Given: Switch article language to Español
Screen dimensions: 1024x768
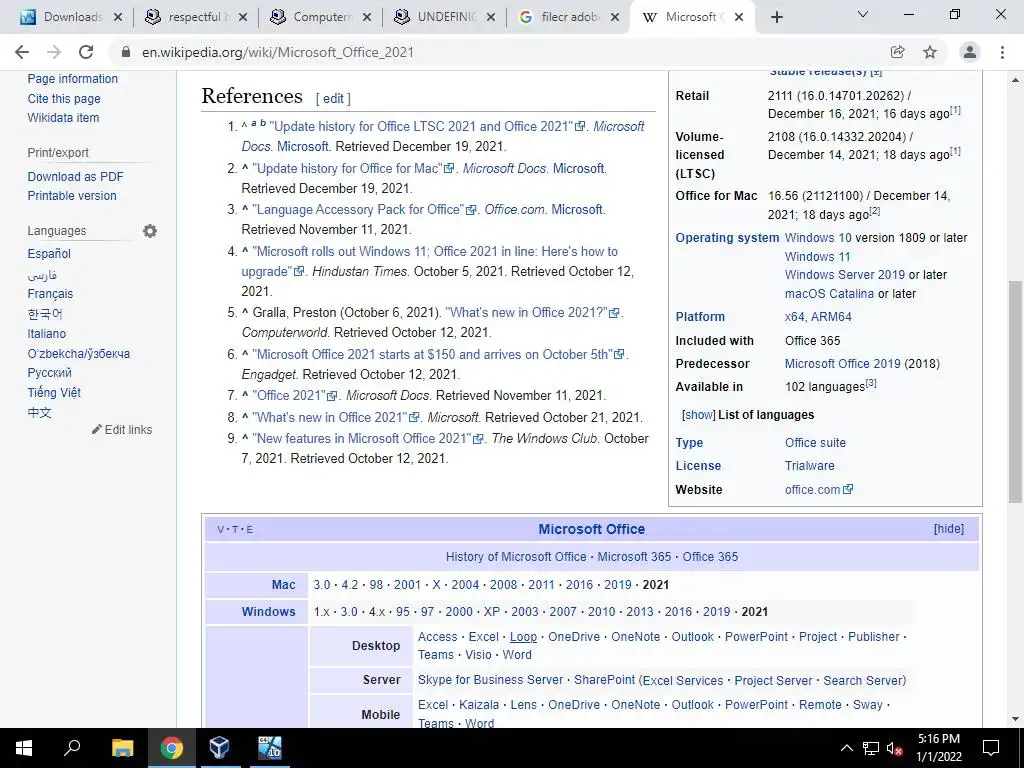Looking at the screenshot, I should tap(49, 253).
